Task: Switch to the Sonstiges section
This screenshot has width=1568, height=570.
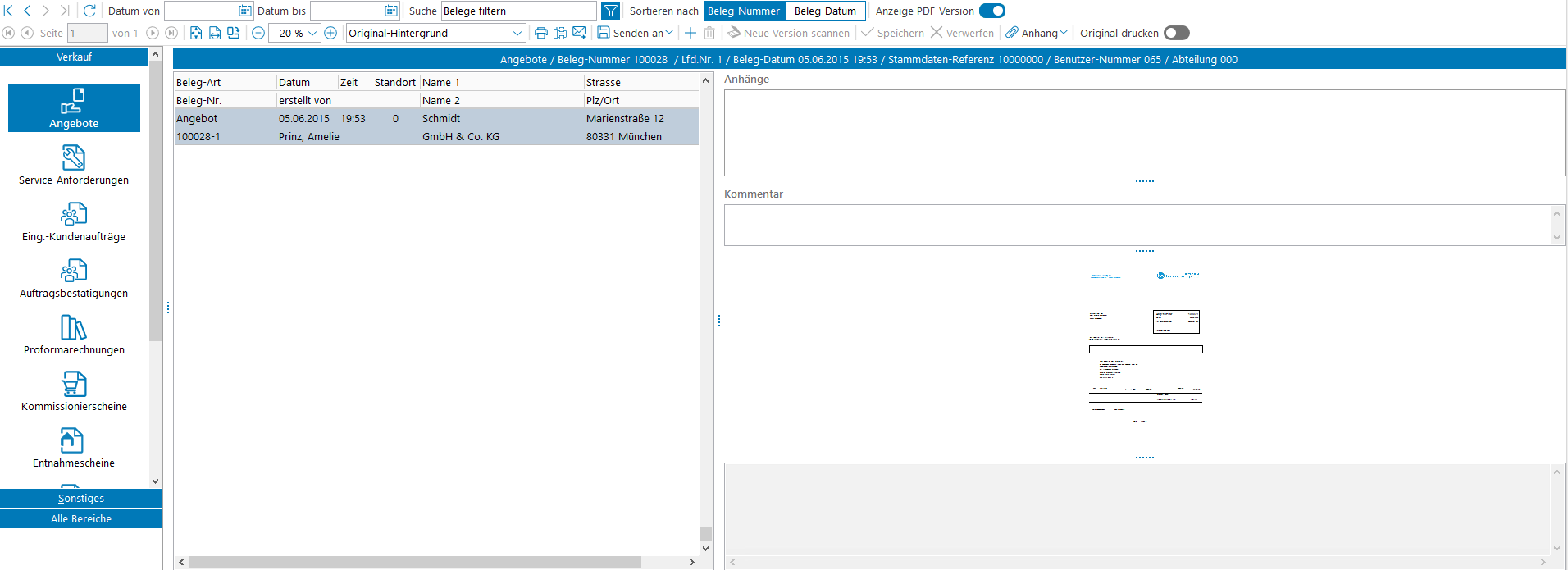Action: [x=81, y=498]
